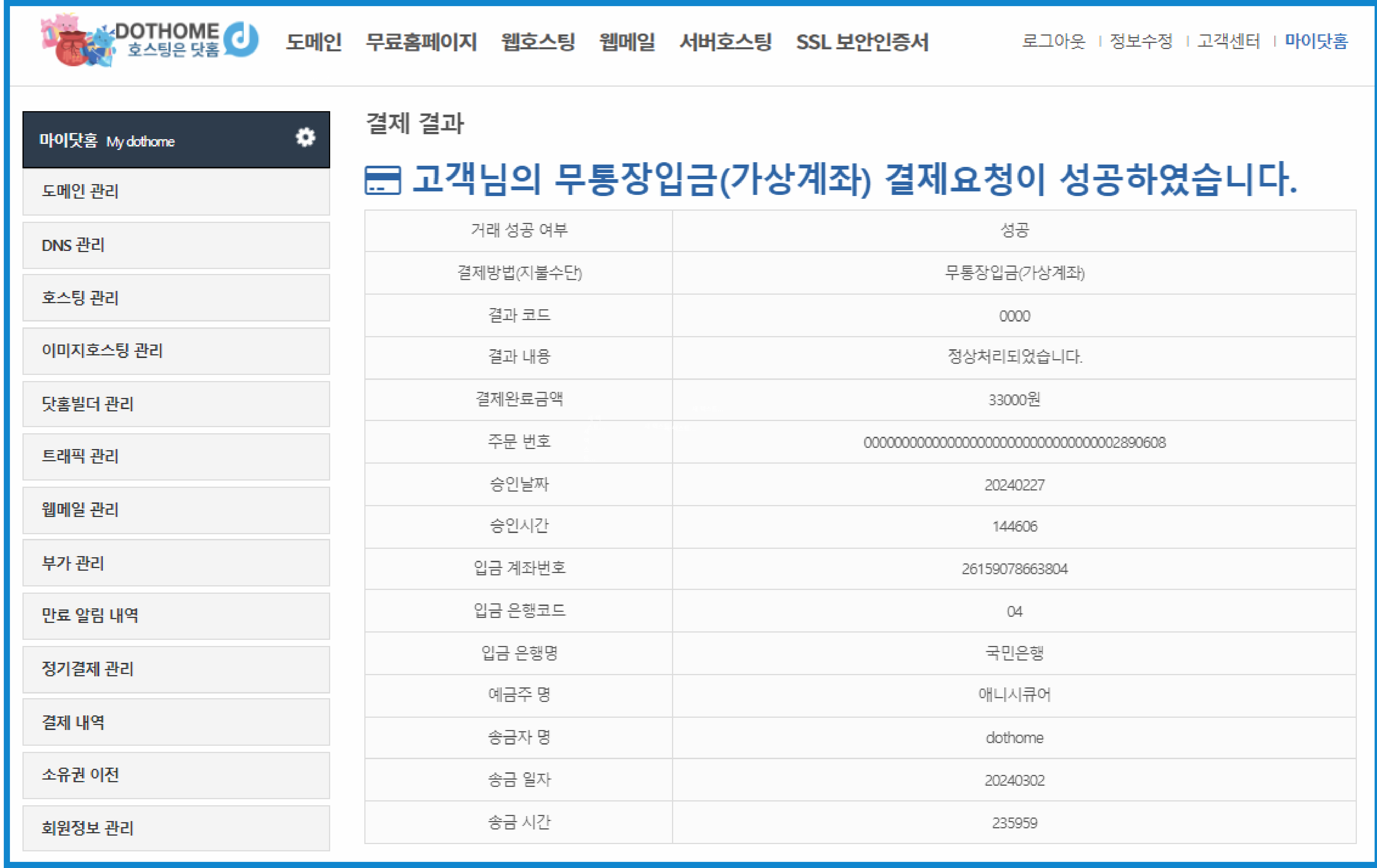The image size is (1377, 868).
Task: Select 도메인 관리 in the sidebar
Action: (x=175, y=191)
